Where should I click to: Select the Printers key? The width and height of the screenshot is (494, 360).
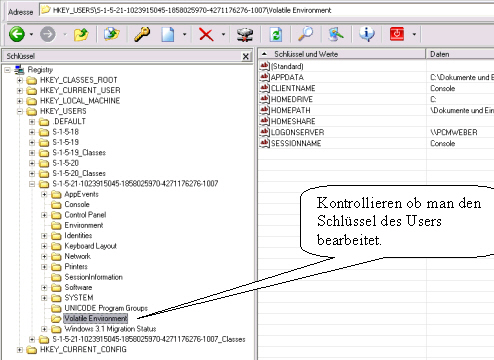(76, 267)
